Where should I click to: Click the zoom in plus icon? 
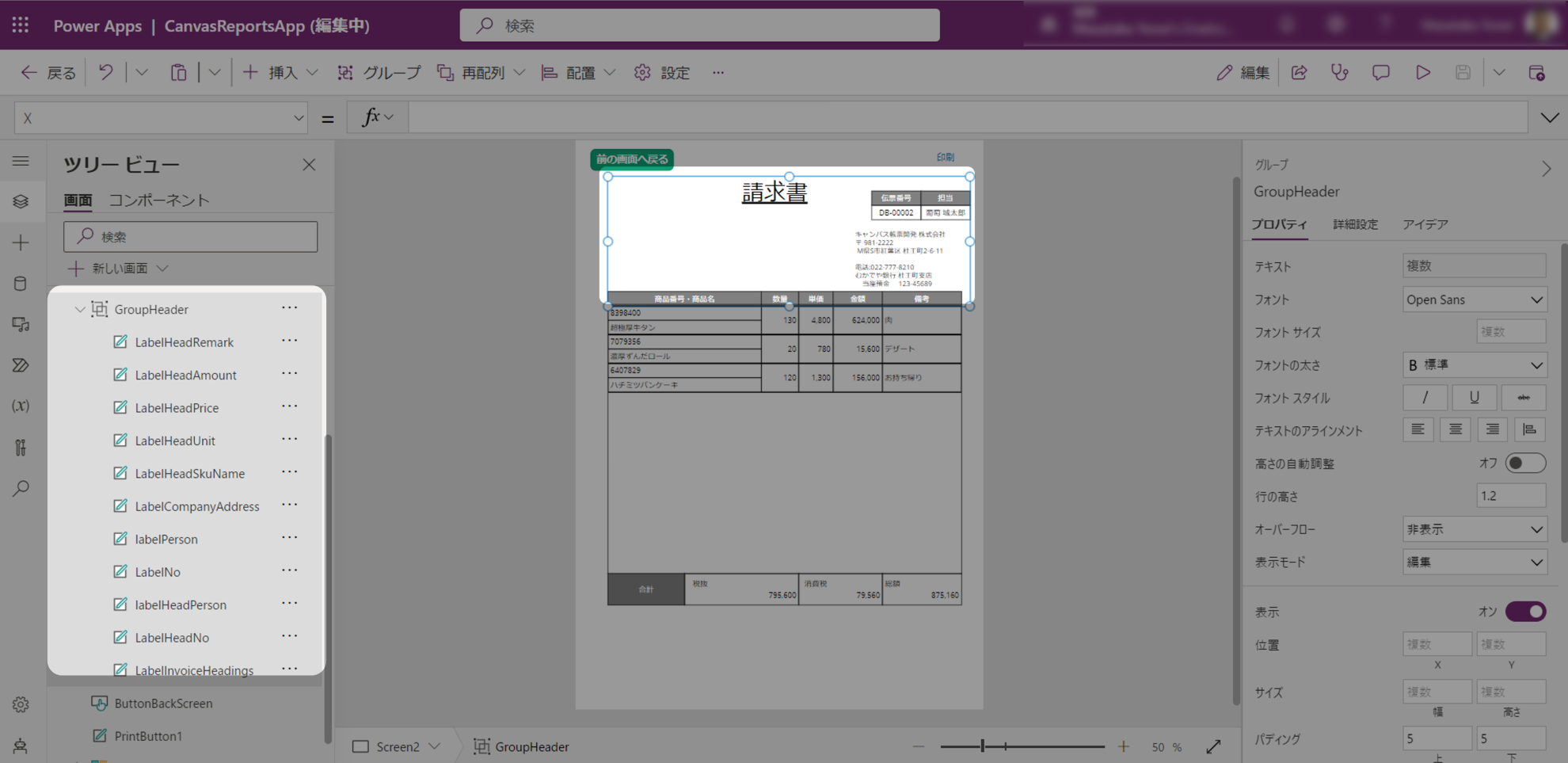click(x=1124, y=746)
